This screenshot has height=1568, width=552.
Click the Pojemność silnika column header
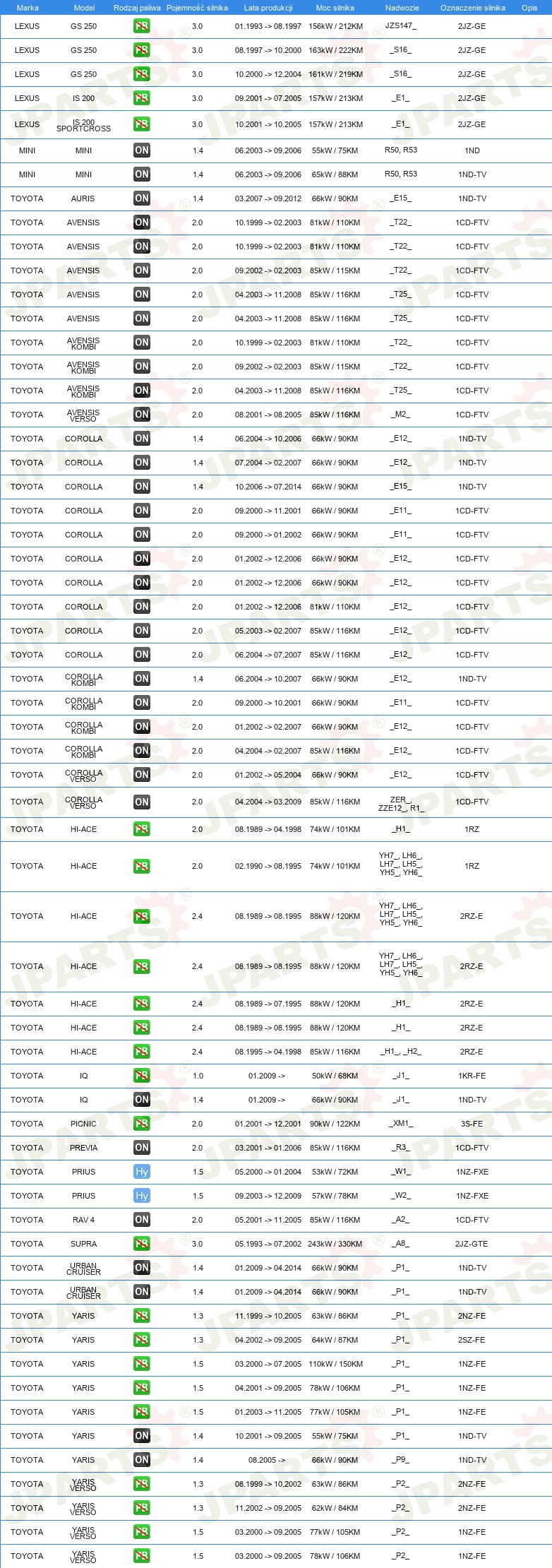pyautogui.click(x=197, y=8)
